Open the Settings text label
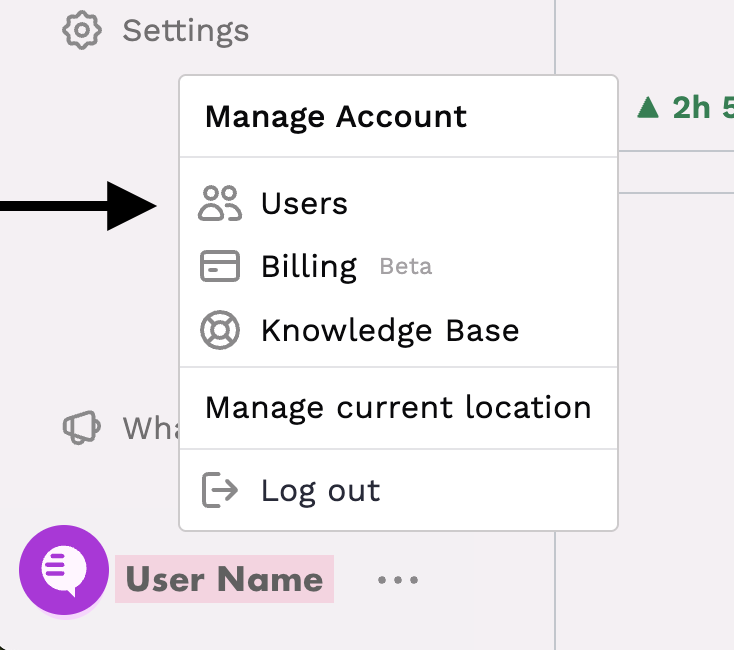The image size is (734, 650). (x=185, y=30)
